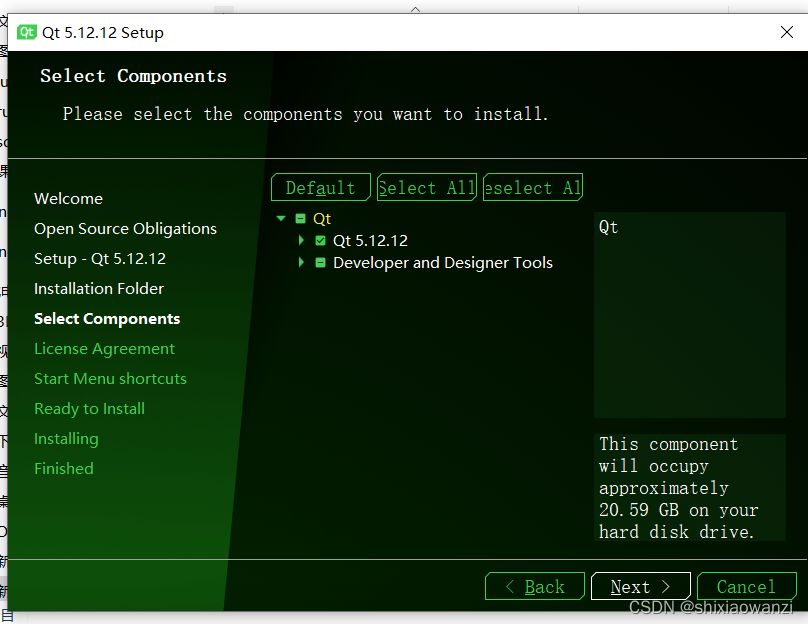Click the License Agreement step
Screen dimensions: 808x624
pos(105,349)
